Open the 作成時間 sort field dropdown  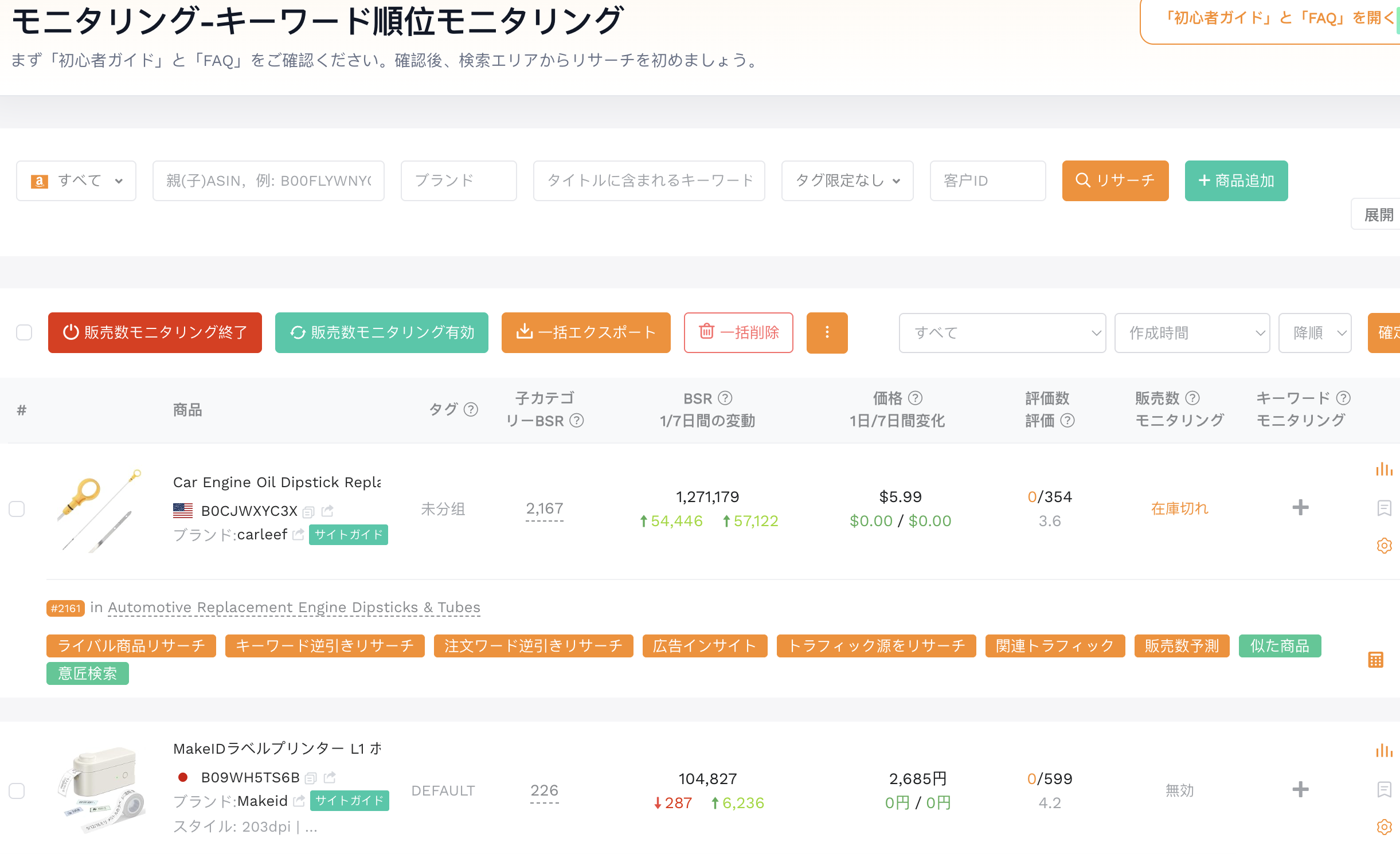(x=1192, y=332)
